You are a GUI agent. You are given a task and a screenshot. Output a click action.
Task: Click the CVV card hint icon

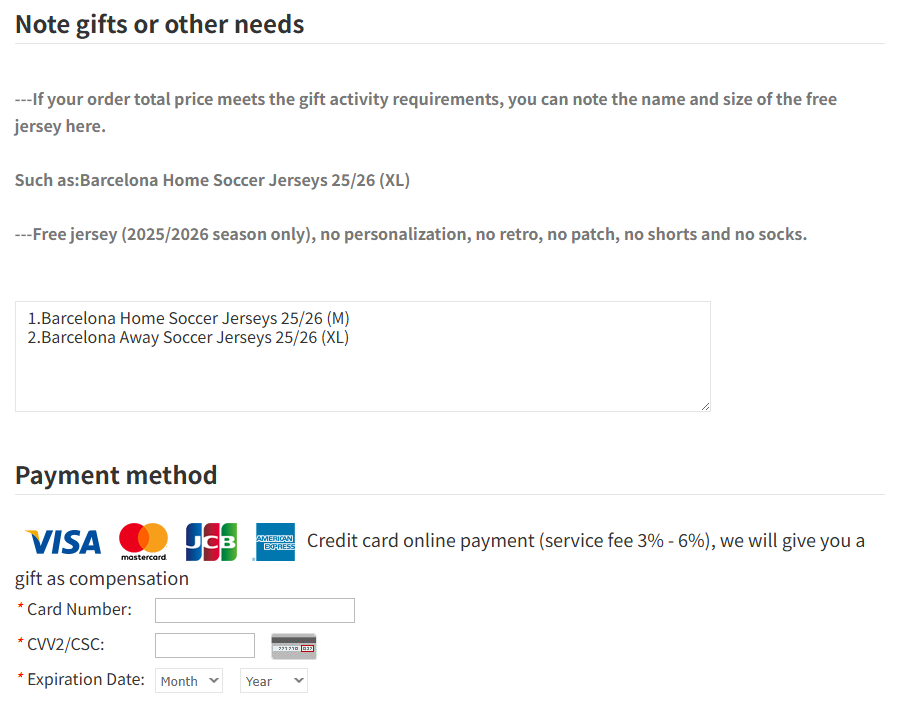294,647
